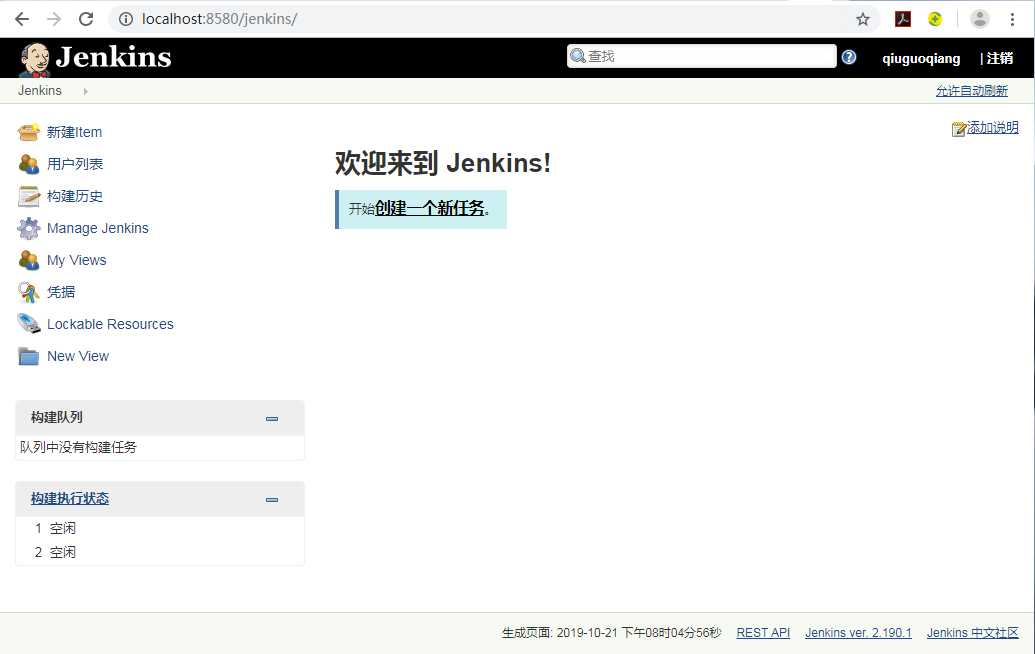Open the 用户列表 page
This screenshot has height=654, width=1035.
pos(75,164)
